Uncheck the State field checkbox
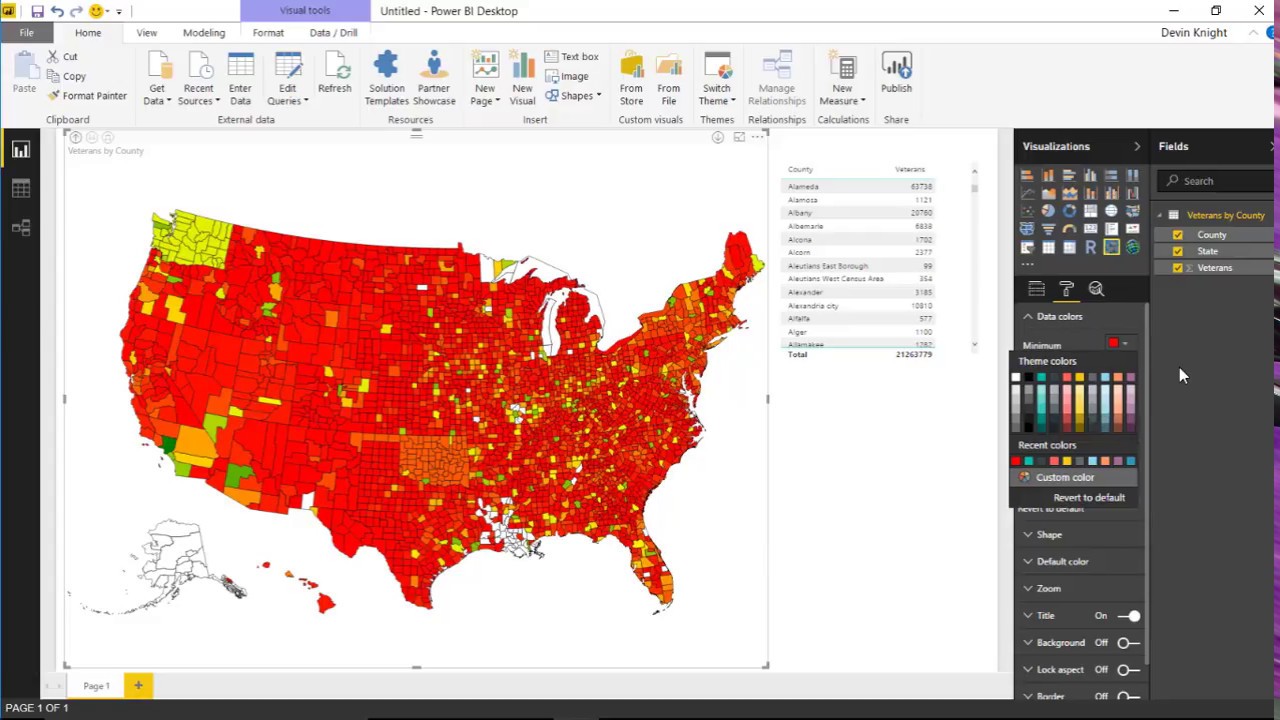The height and width of the screenshot is (720, 1280). click(1177, 251)
